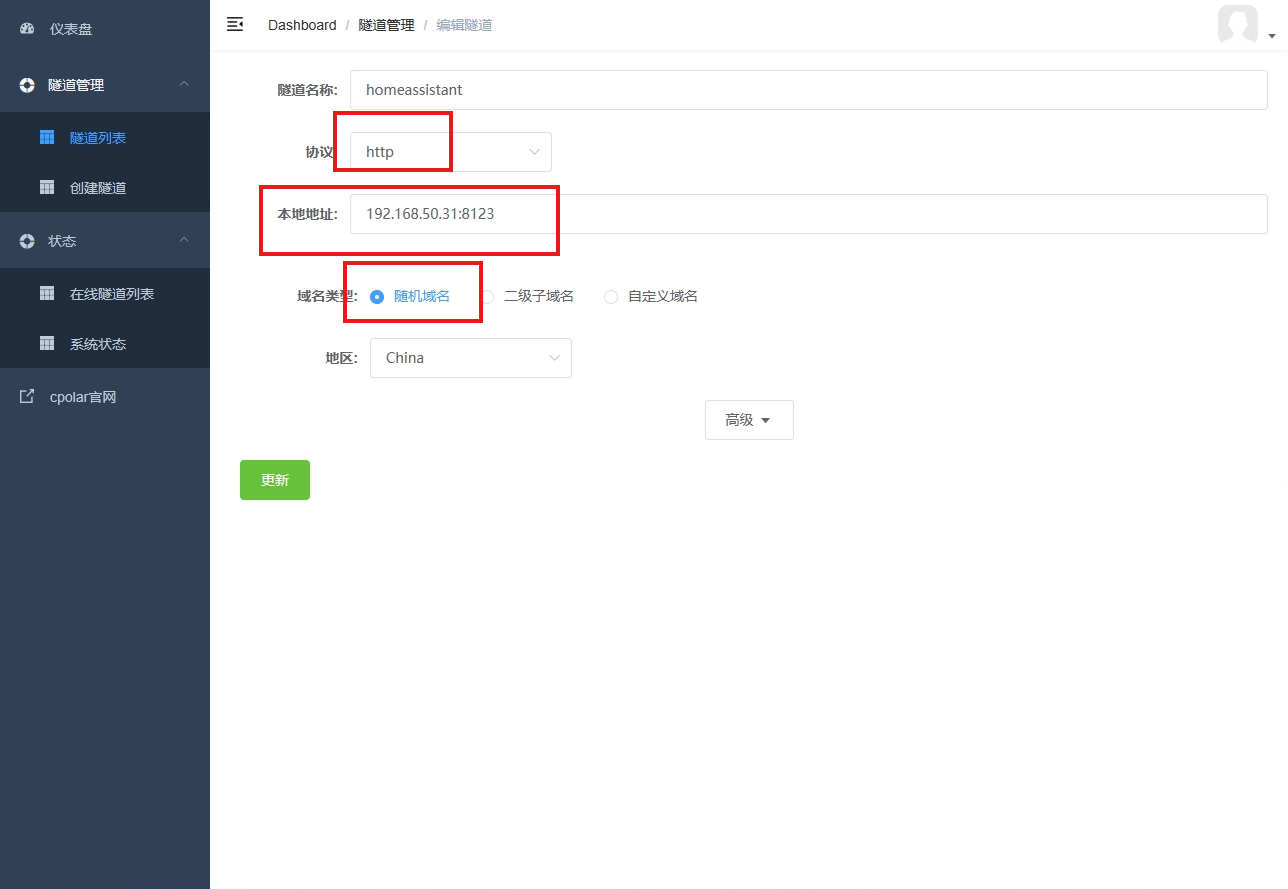
Task: Click the caret beside the user avatar
Action: (x=1272, y=36)
